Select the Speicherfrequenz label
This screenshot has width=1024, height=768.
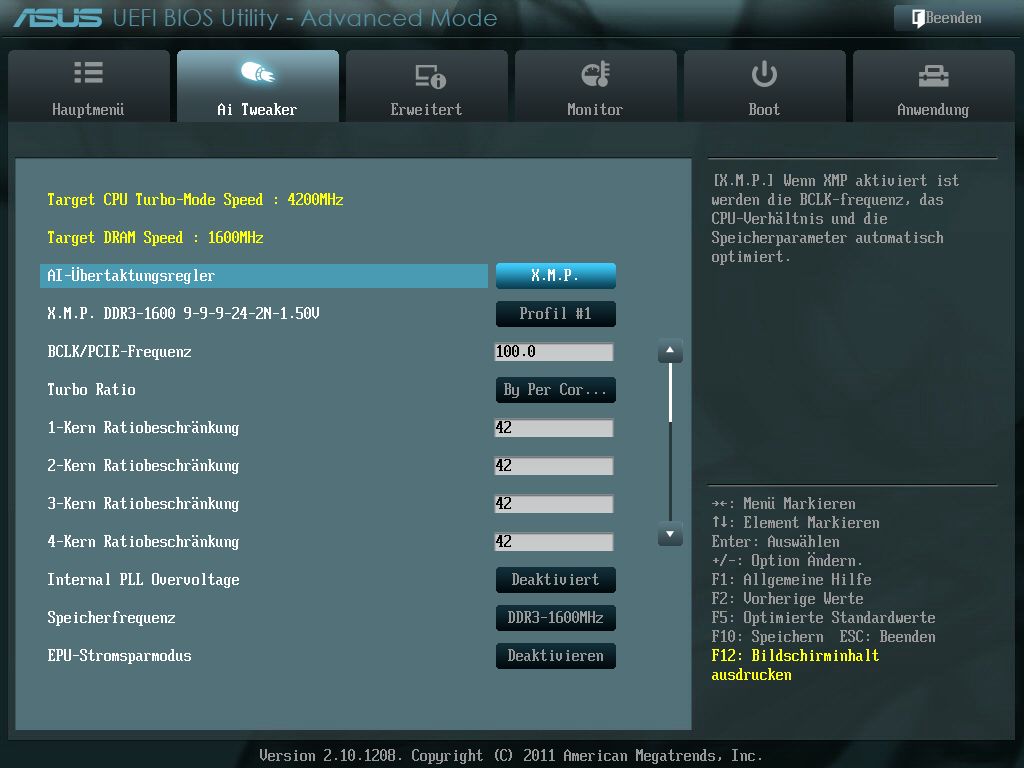tap(111, 618)
